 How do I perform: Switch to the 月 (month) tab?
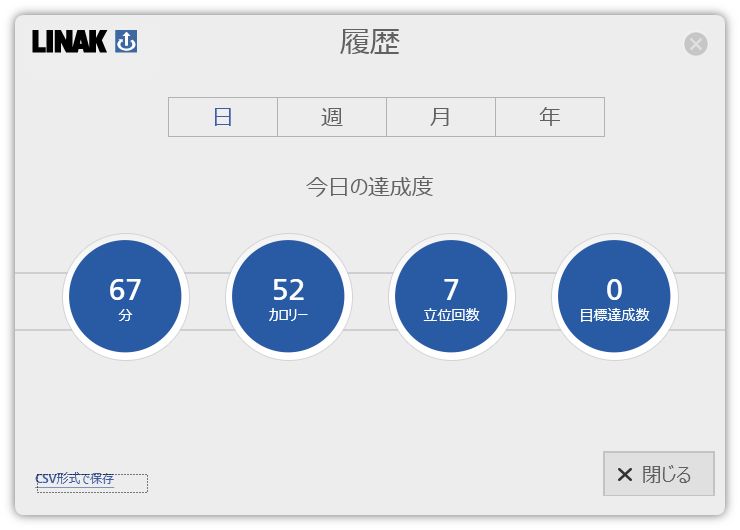pyautogui.click(x=441, y=117)
